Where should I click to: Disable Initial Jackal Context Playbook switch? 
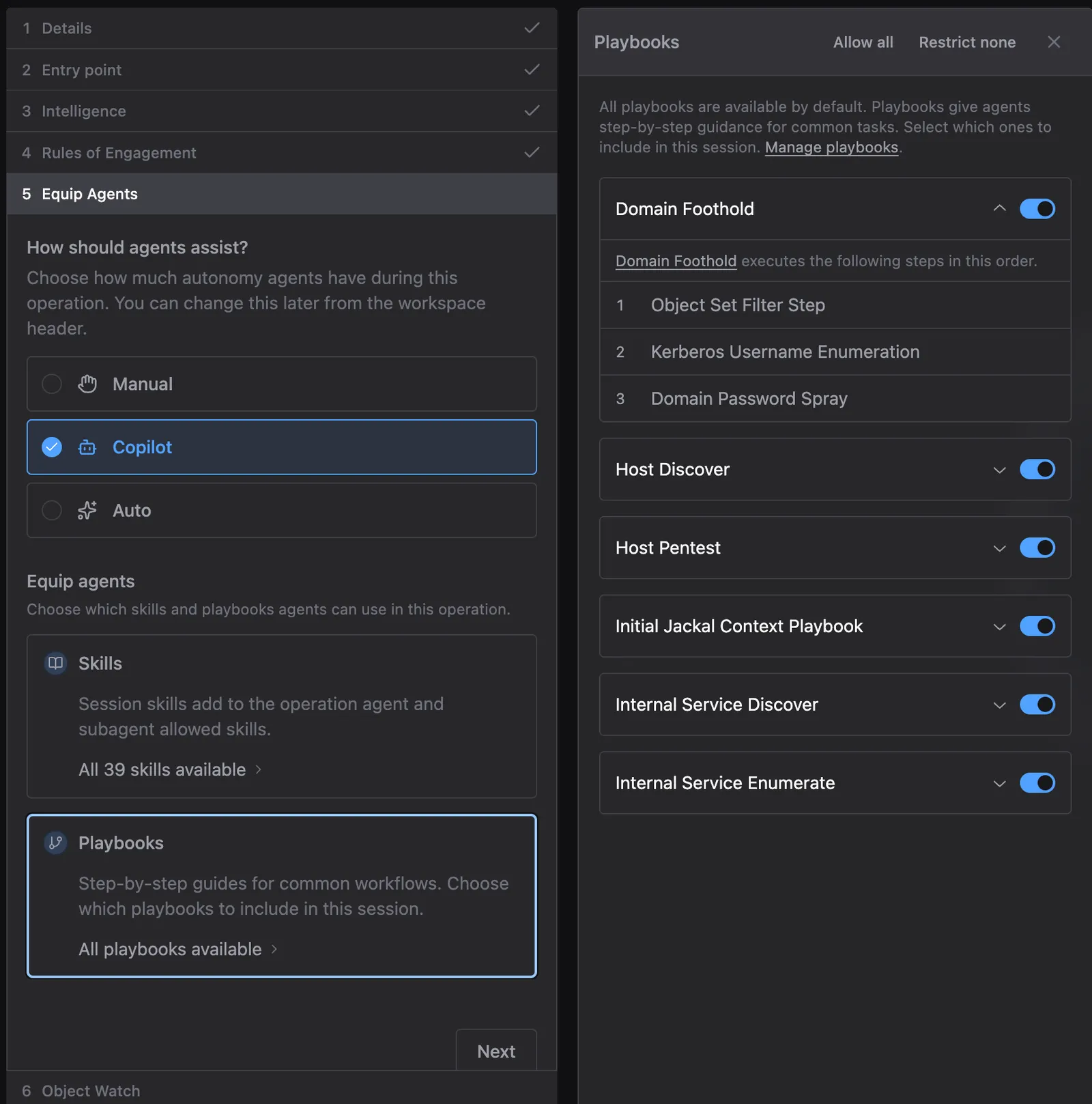[1037, 626]
